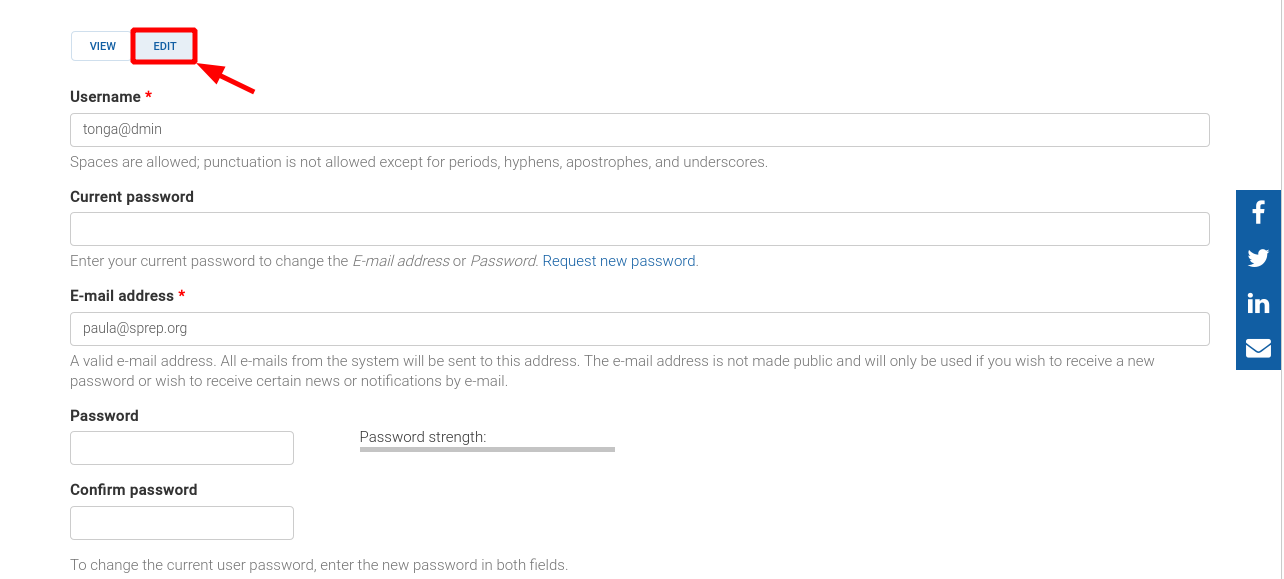Screen dimensions: 1284x579
Task: Open the Request new password link
Action: 619,261
